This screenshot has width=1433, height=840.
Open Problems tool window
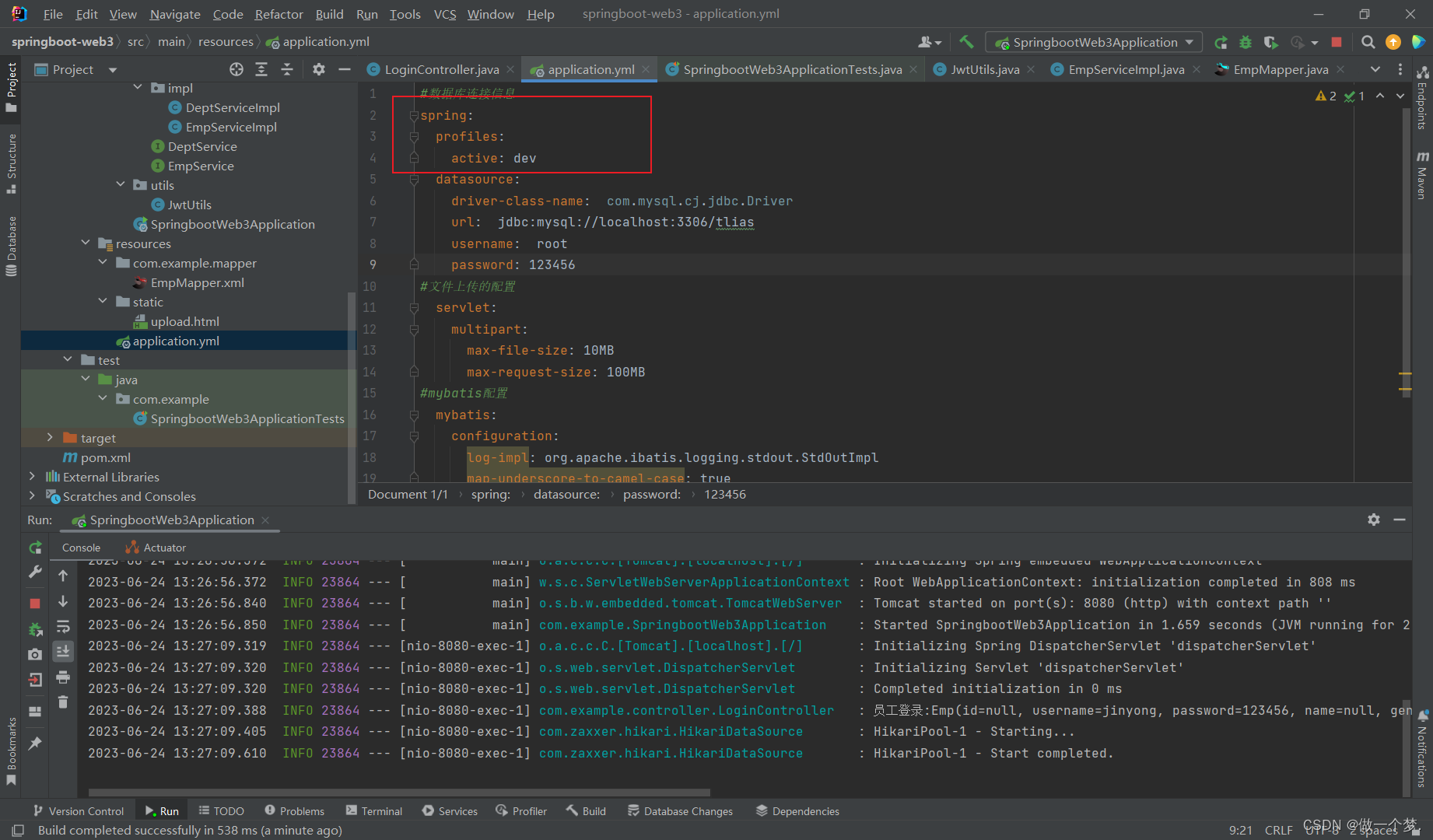(294, 810)
